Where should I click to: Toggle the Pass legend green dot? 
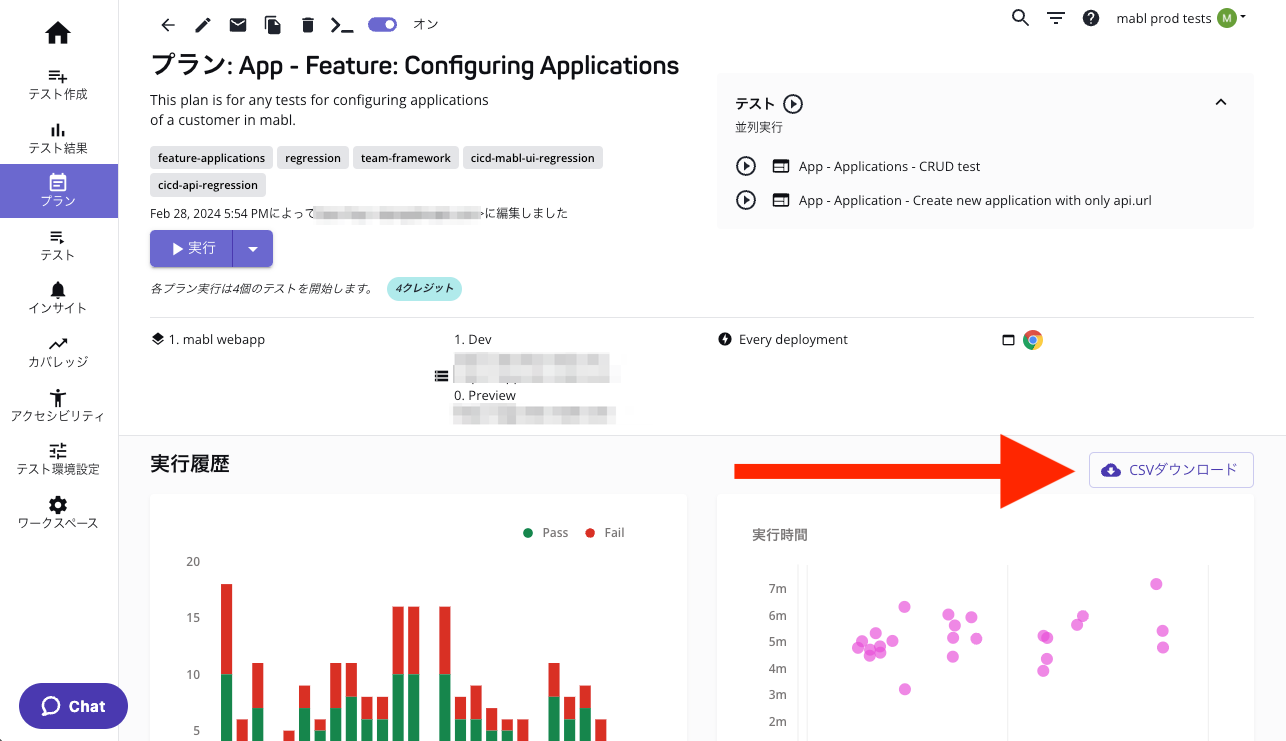[x=528, y=533]
